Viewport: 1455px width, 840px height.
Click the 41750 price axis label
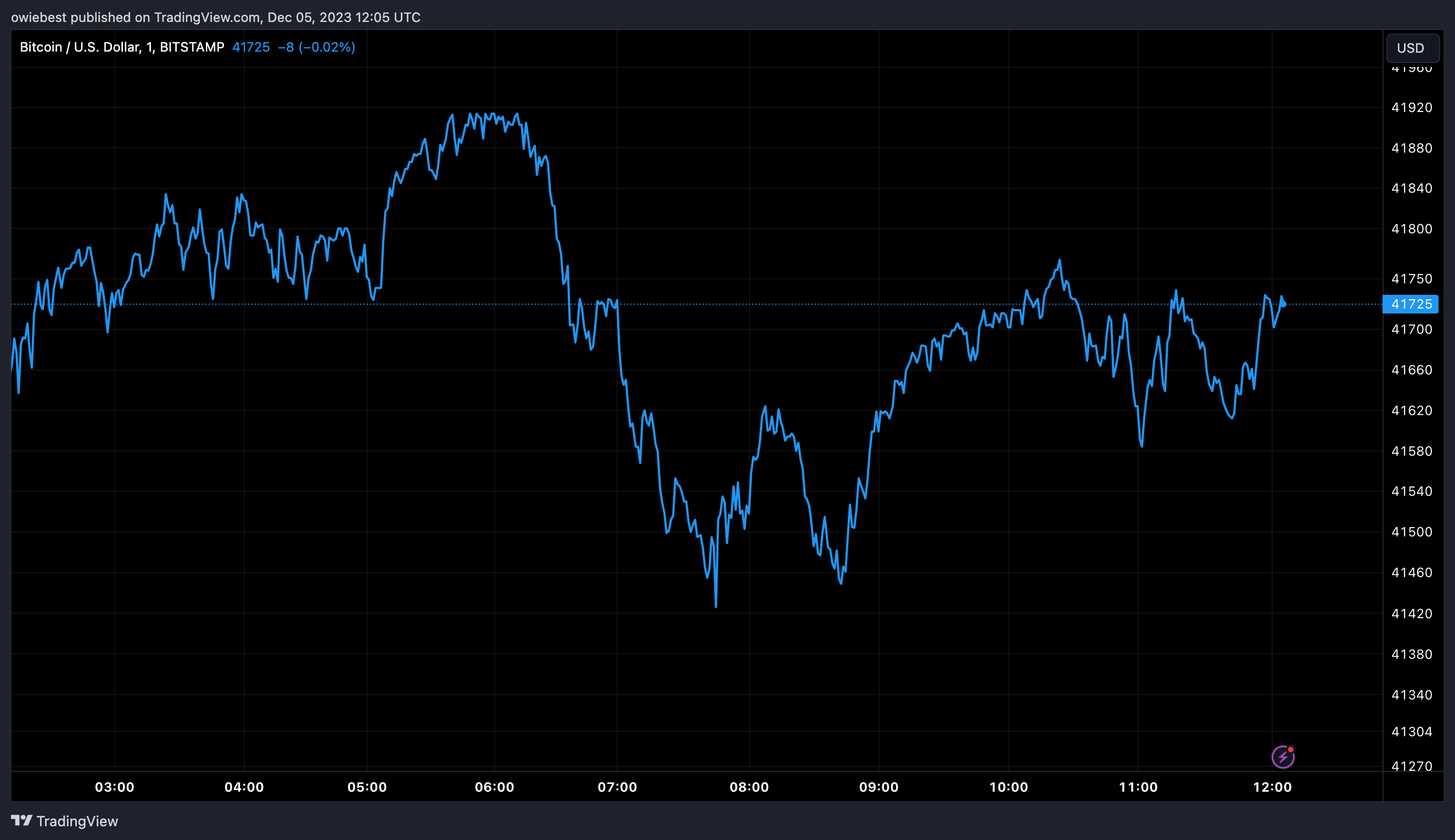pos(1412,279)
